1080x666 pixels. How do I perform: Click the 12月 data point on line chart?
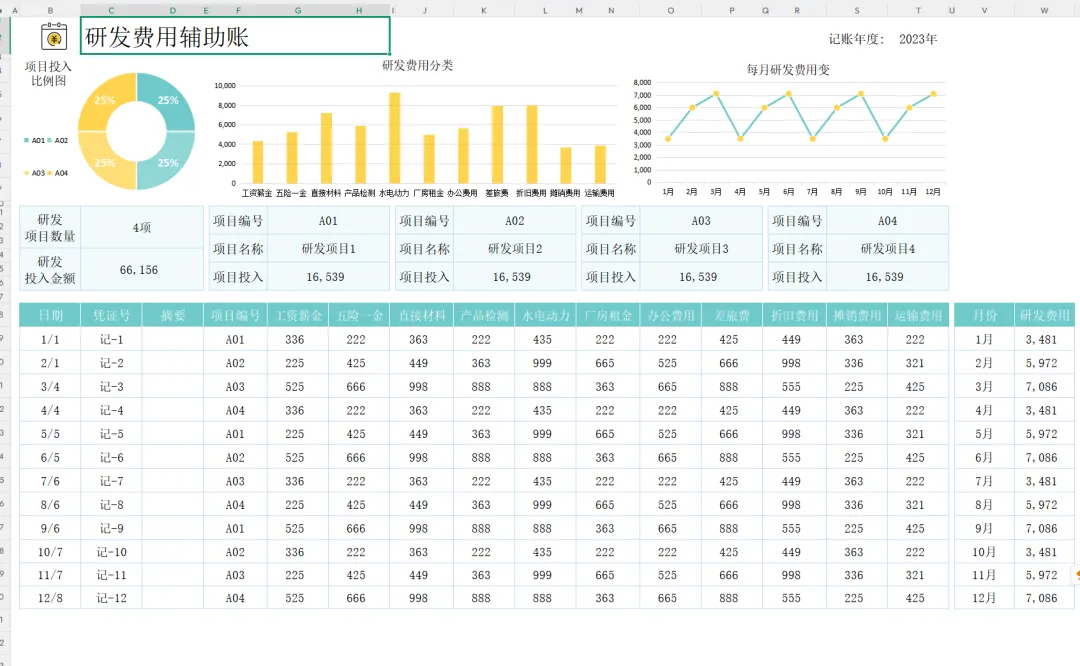click(x=933, y=94)
